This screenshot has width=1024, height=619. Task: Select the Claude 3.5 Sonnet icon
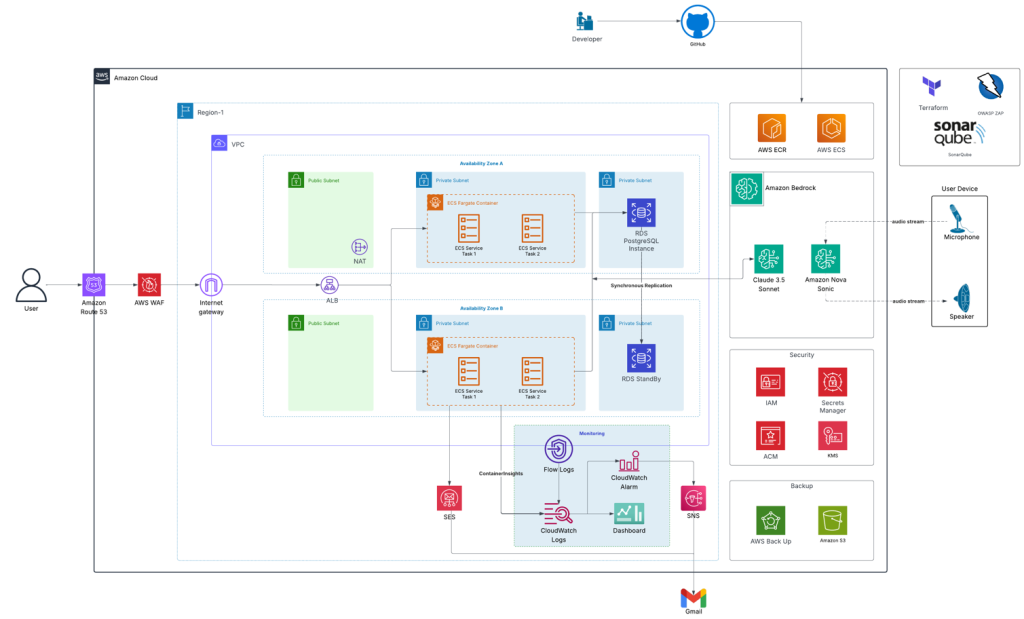coord(768,258)
